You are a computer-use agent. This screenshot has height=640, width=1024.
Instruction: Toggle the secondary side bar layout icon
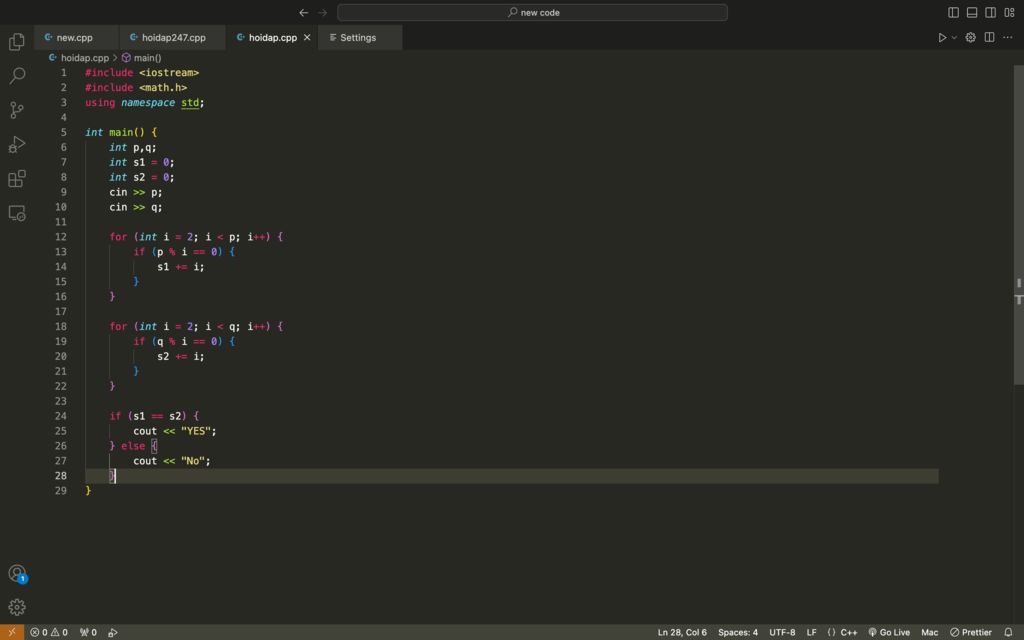coord(990,12)
